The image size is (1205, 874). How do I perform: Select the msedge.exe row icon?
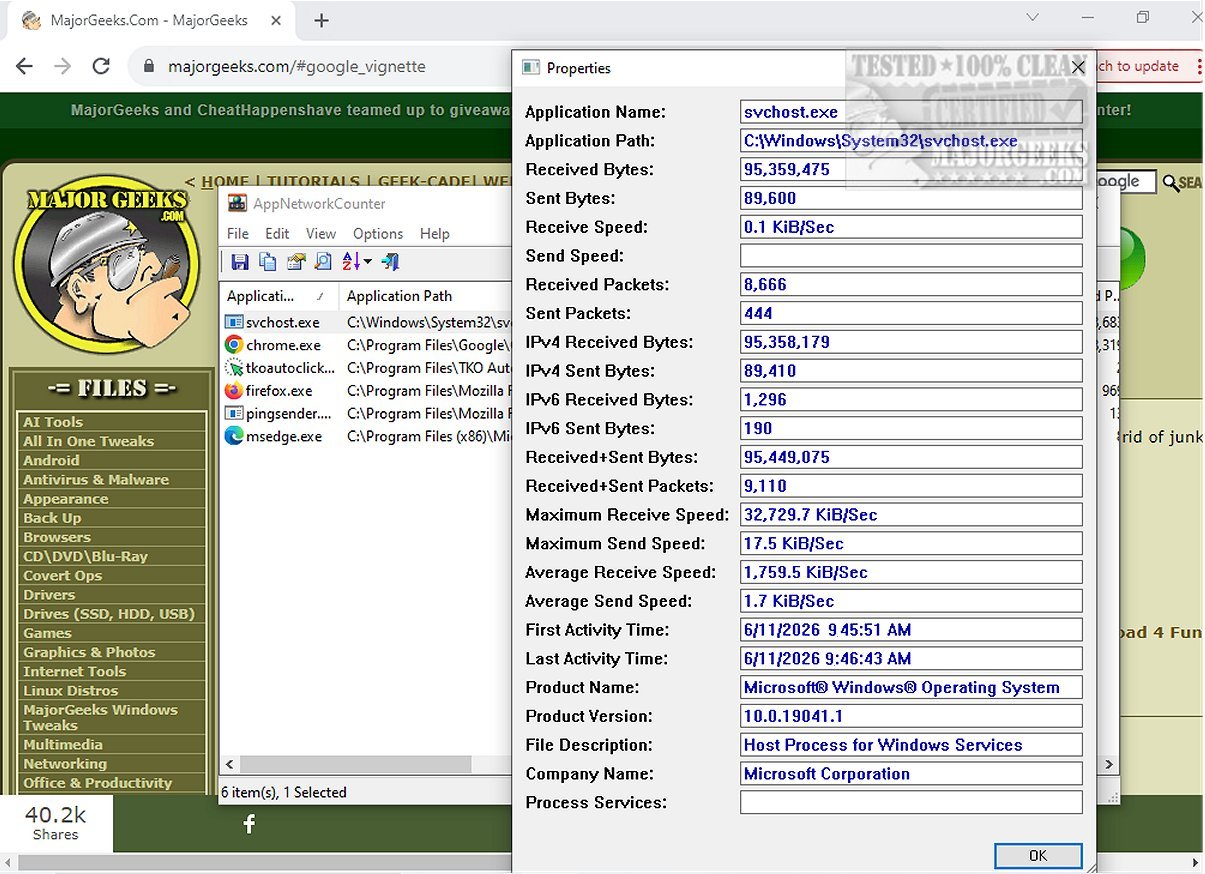[233, 436]
